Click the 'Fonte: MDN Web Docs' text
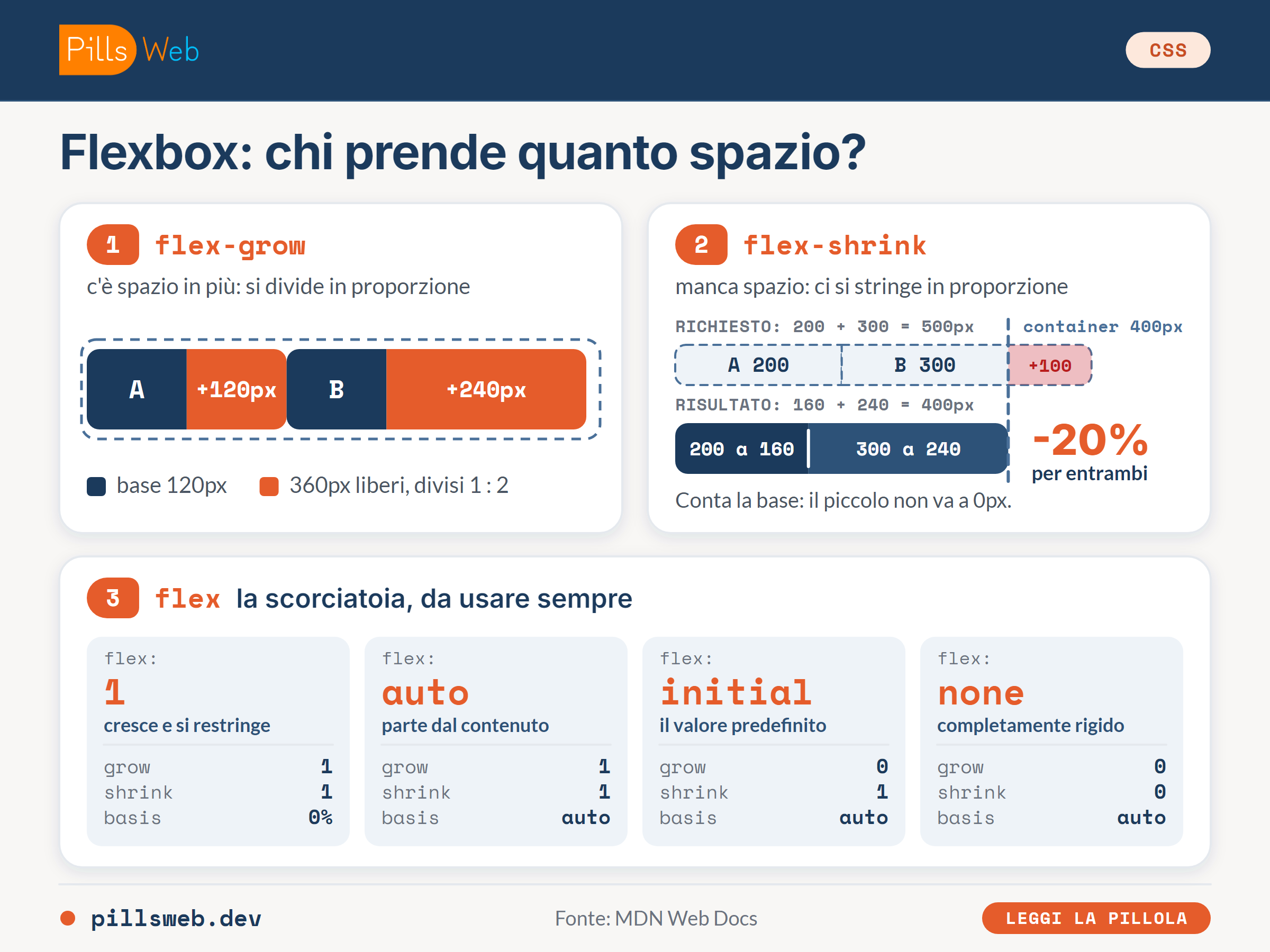 pos(656,918)
